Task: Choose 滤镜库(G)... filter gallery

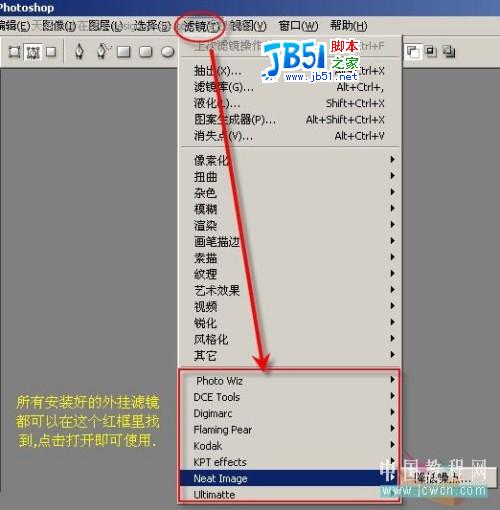Action: click(x=290, y=87)
